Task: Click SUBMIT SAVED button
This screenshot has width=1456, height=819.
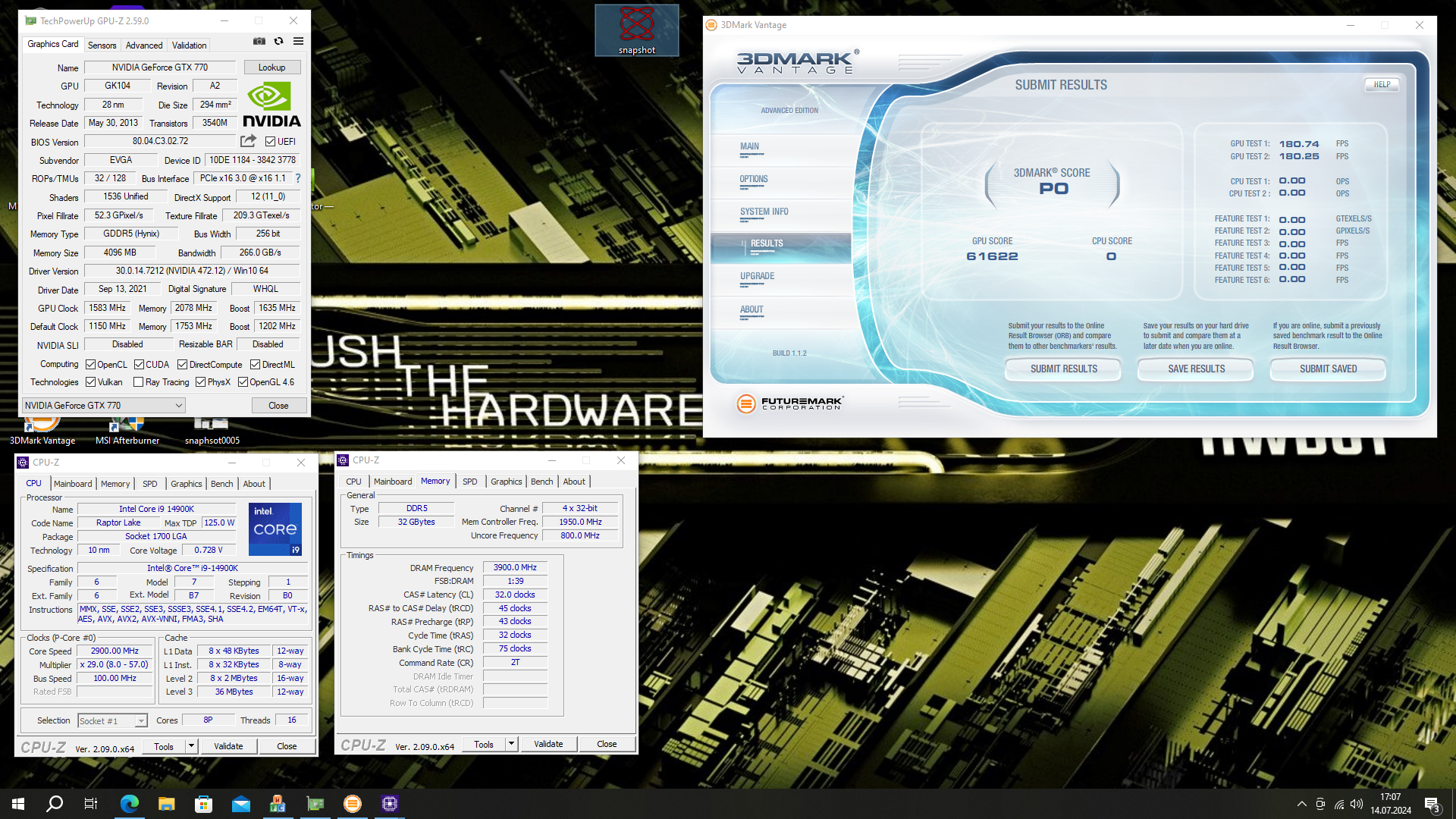Action: tap(1328, 369)
